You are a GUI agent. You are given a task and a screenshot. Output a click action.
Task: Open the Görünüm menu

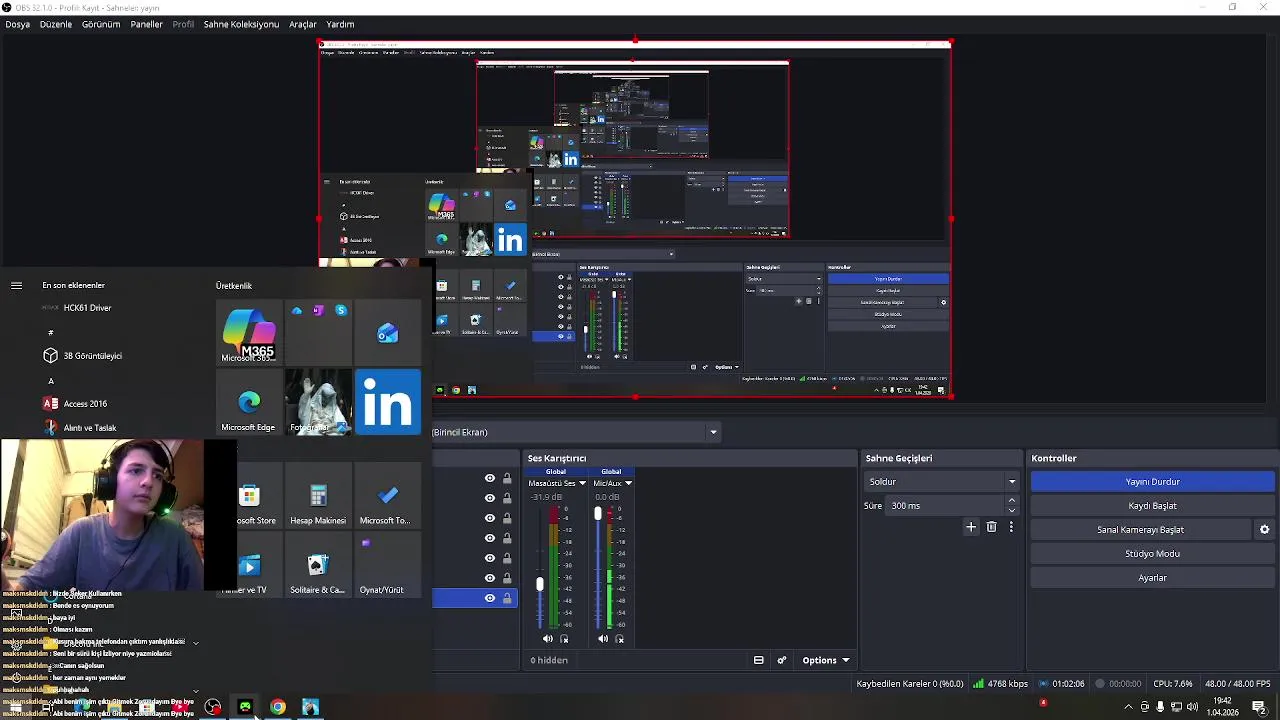coord(101,24)
